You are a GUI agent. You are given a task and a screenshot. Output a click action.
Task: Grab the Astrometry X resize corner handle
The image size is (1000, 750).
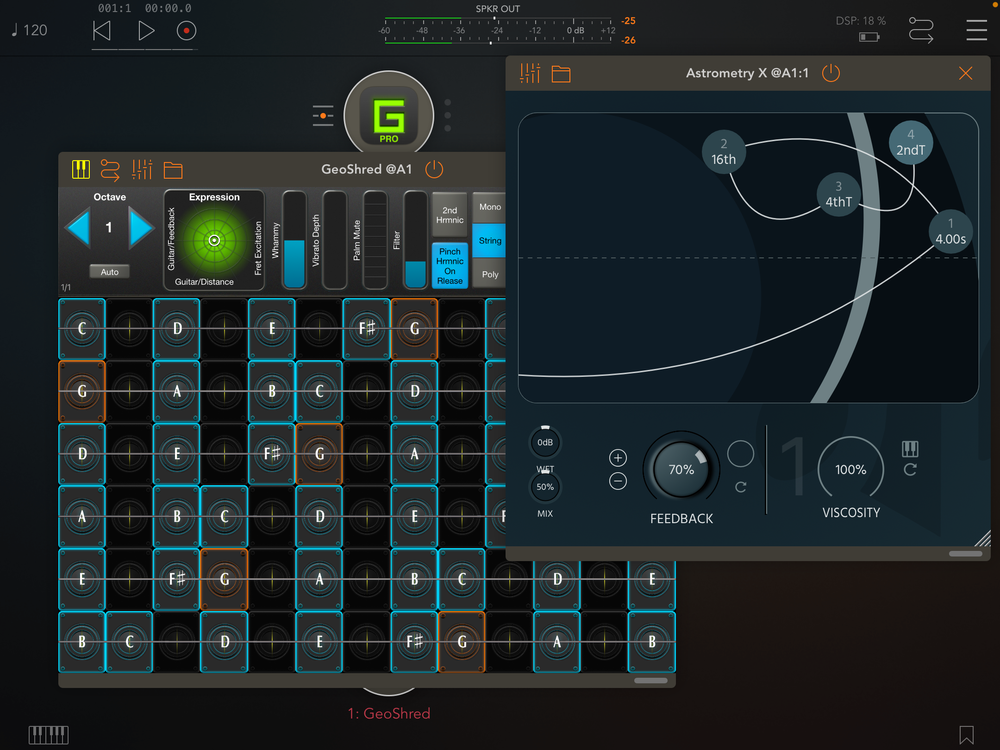[x=983, y=539]
